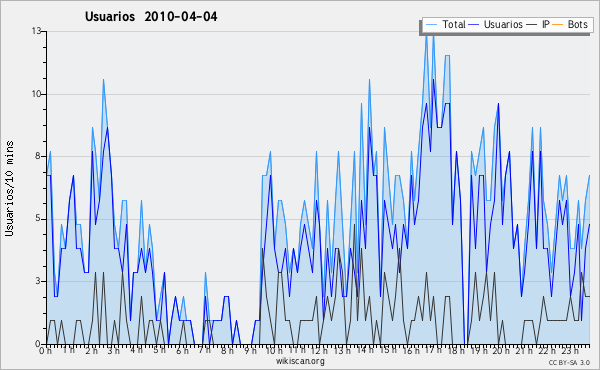Click the x-axis label '16 h'

click(410, 350)
